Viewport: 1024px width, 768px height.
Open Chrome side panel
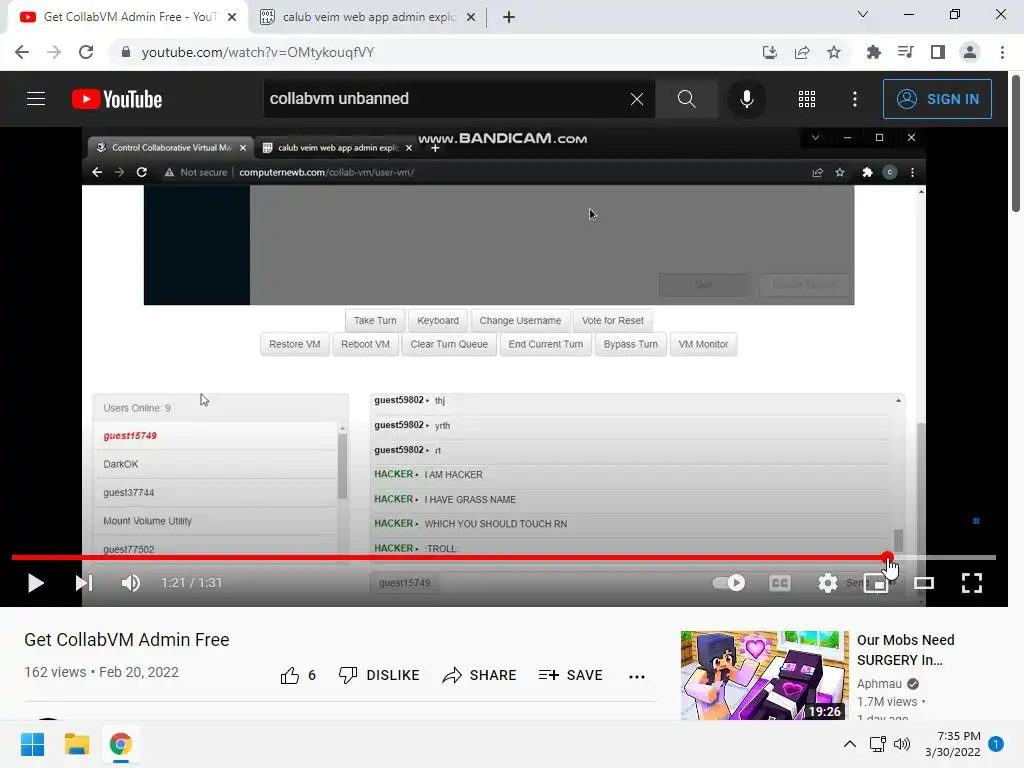938,52
